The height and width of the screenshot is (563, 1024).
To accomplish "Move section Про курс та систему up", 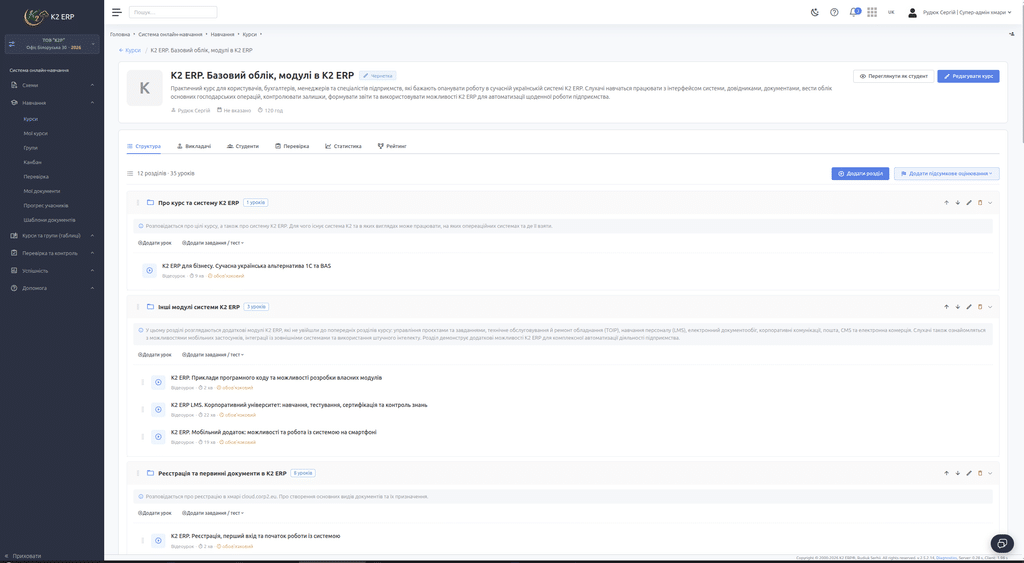I will pyautogui.click(x=946, y=202).
